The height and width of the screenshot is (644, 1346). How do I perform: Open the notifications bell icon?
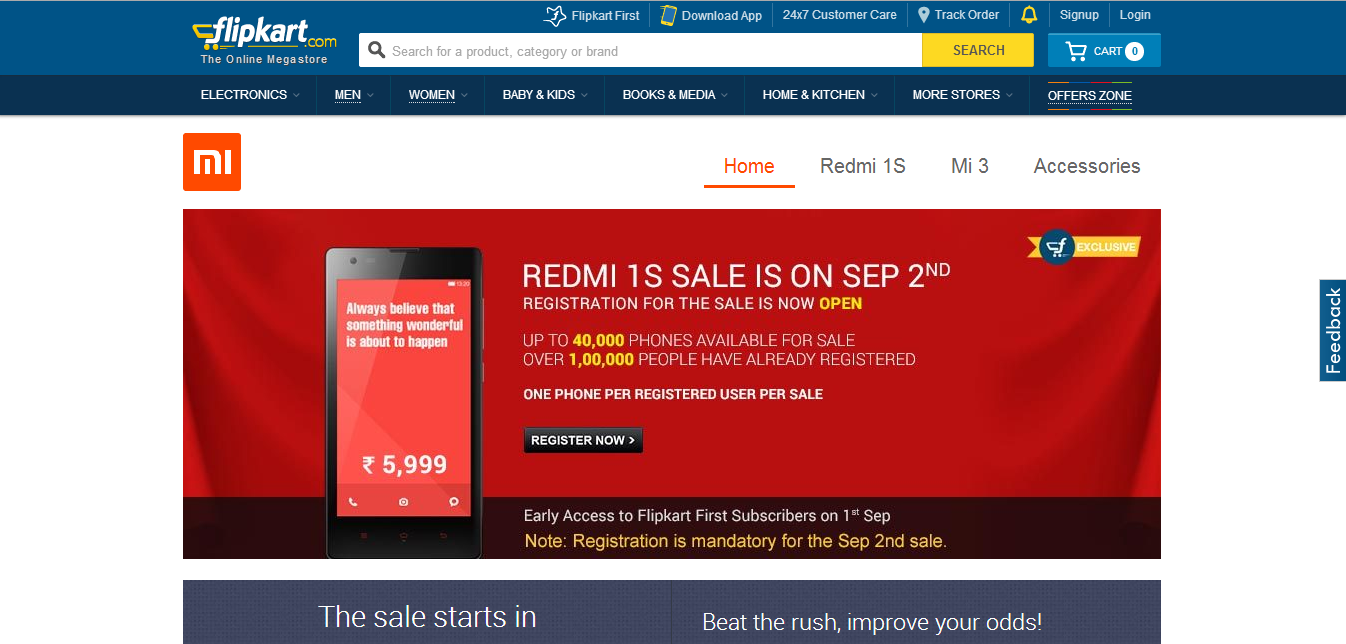(1029, 15)
